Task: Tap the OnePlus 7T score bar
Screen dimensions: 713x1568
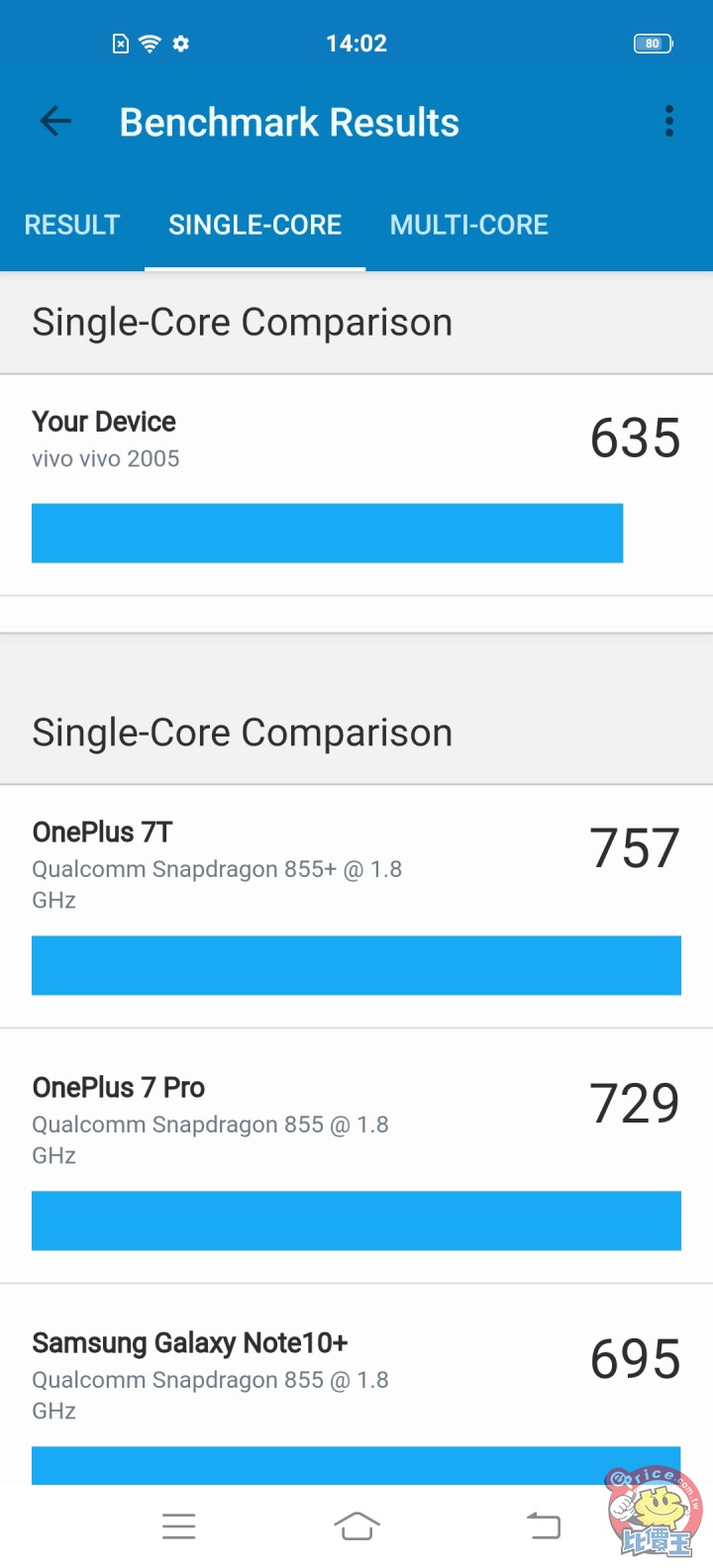Action: click(x=356, y=965)
